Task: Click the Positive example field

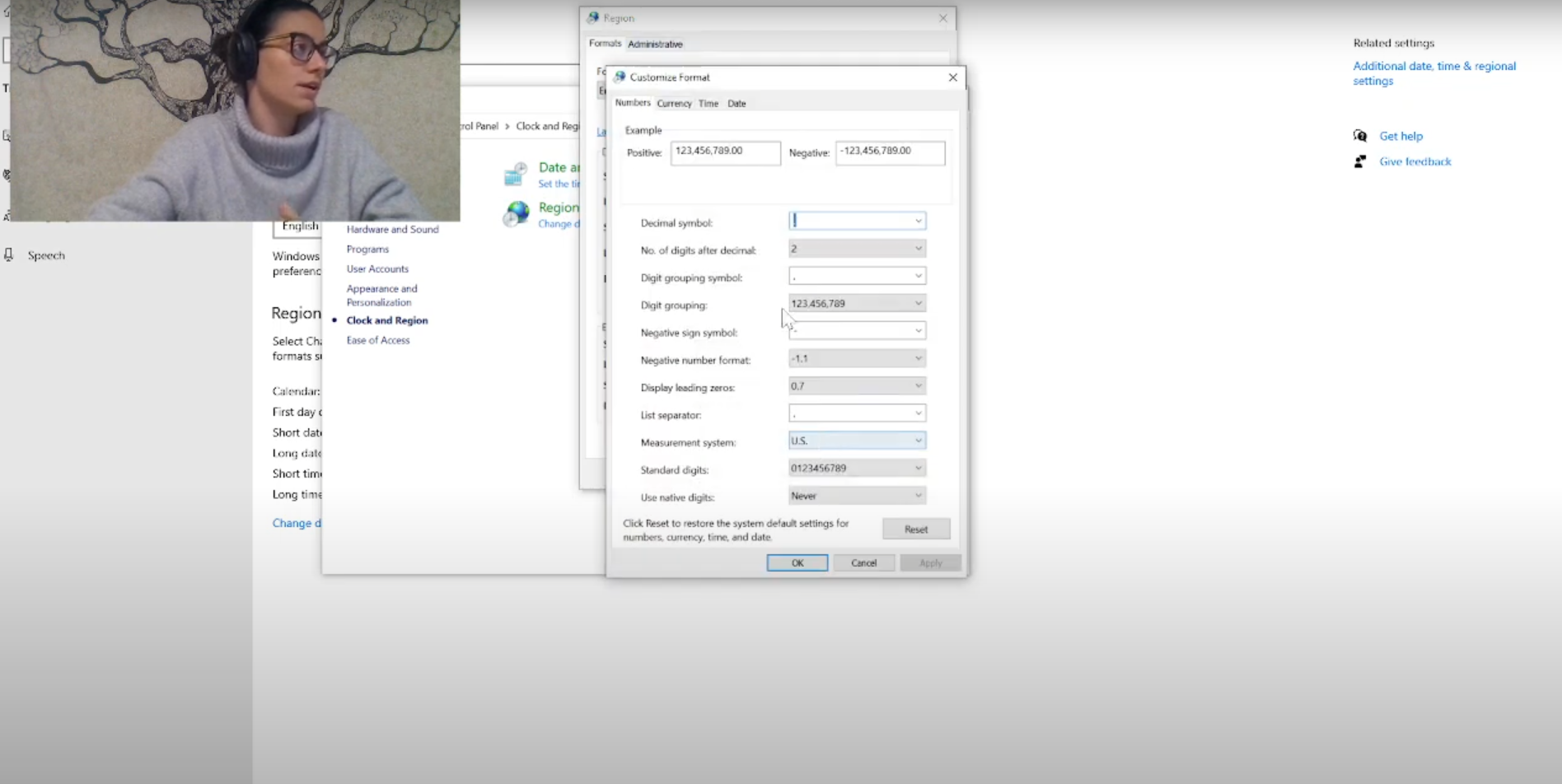Action: pos(725,152)
